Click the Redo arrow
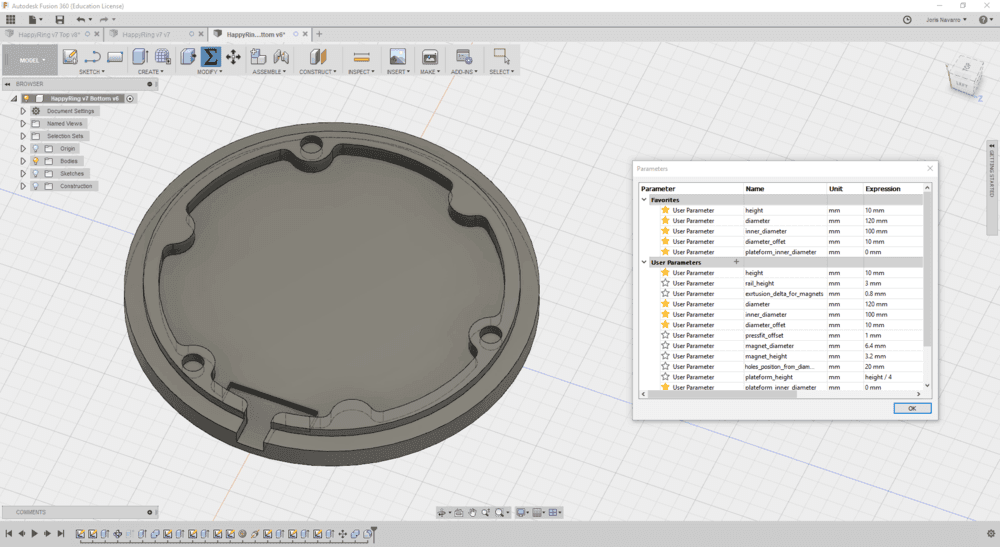 tap(104, 20)
